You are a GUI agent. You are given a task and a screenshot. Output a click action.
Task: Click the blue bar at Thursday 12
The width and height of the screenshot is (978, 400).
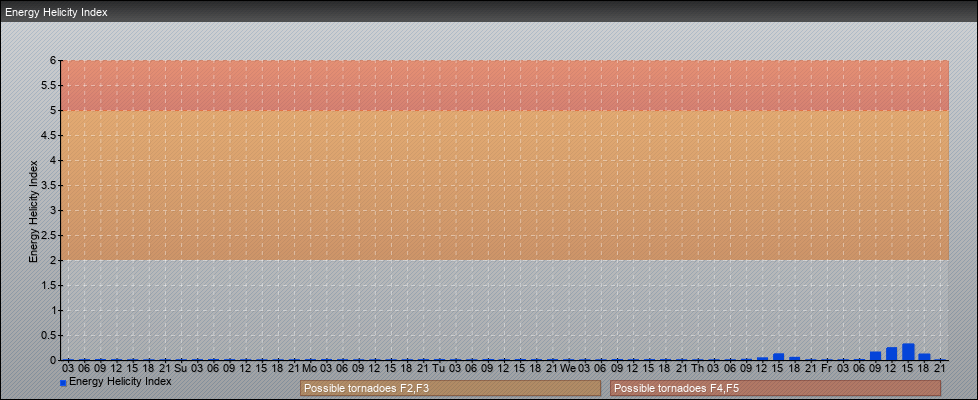[x=762, y=359]
